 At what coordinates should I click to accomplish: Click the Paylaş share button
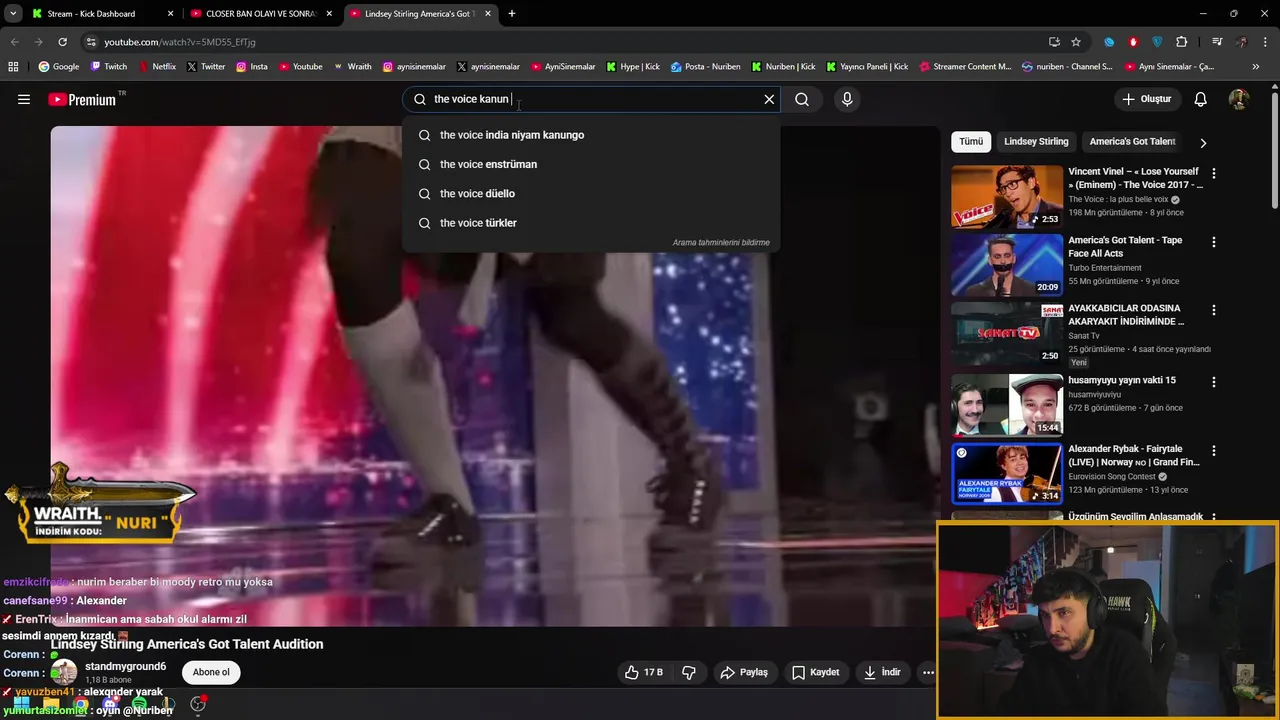pyautogui.click(x=744, y=672)
